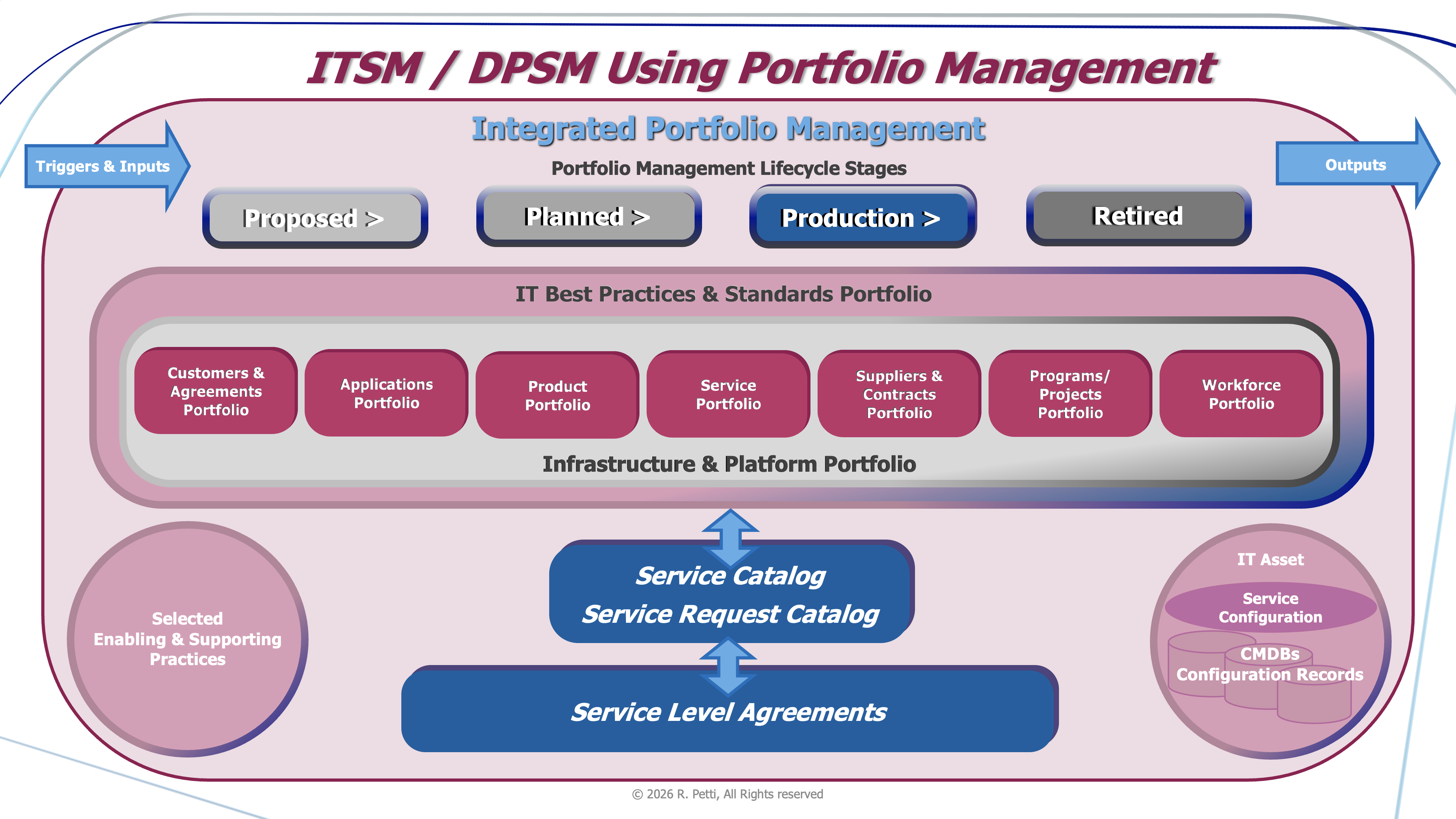Select the Proposed lifecycle stage
Screen dimensions: 1456x819
tap(314, 218)
